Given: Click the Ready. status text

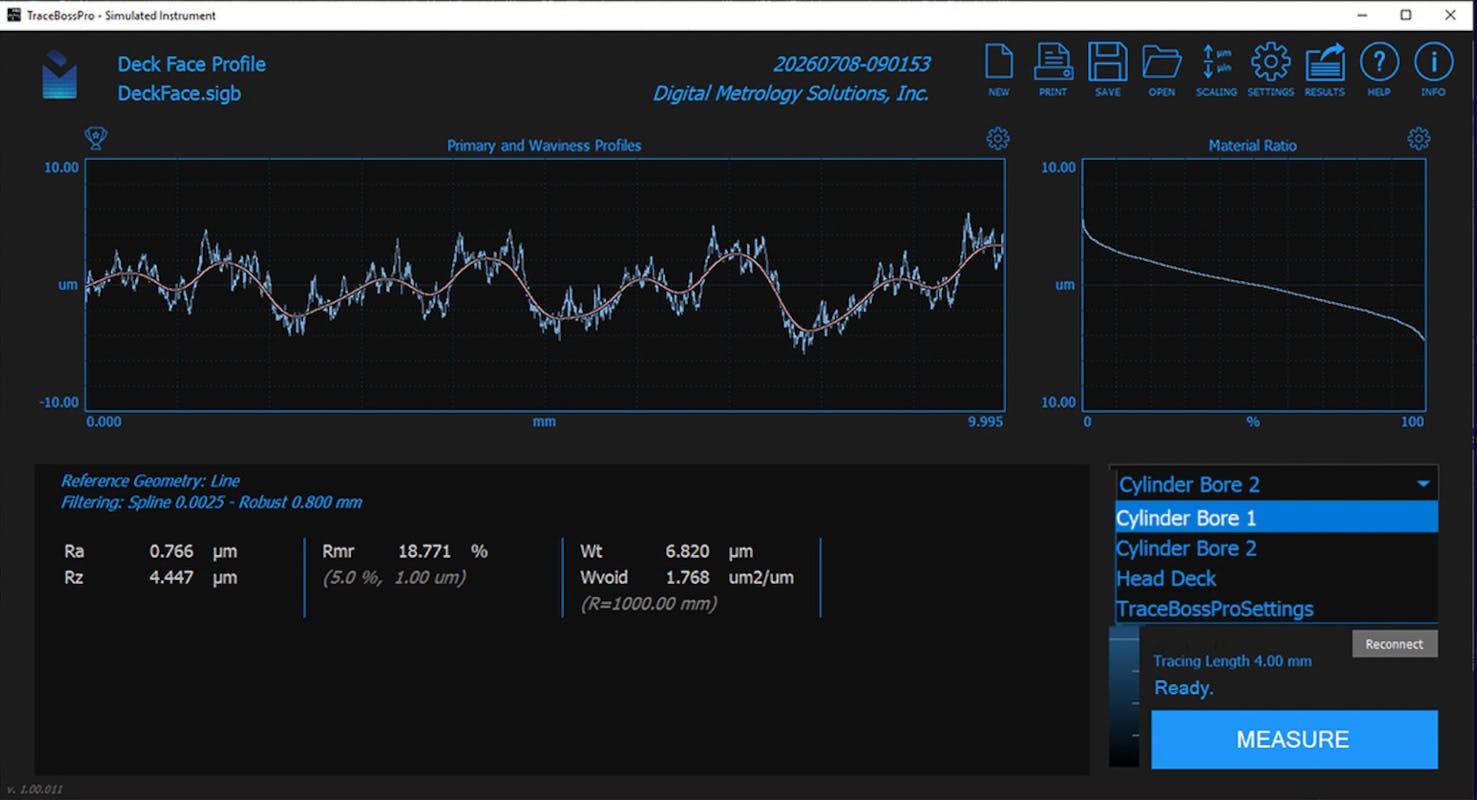Looking at the screenshot, I should pyautogui.click(x=1184, y=688).
